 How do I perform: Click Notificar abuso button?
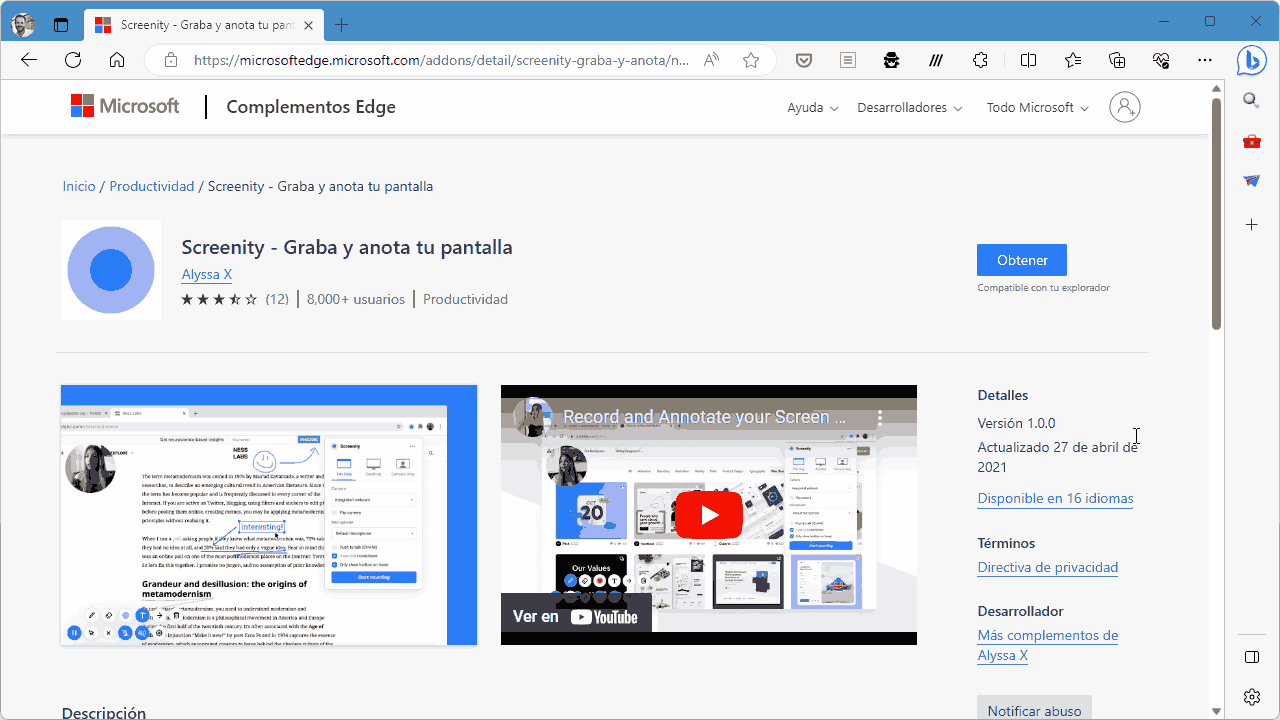pos(1034,709)
